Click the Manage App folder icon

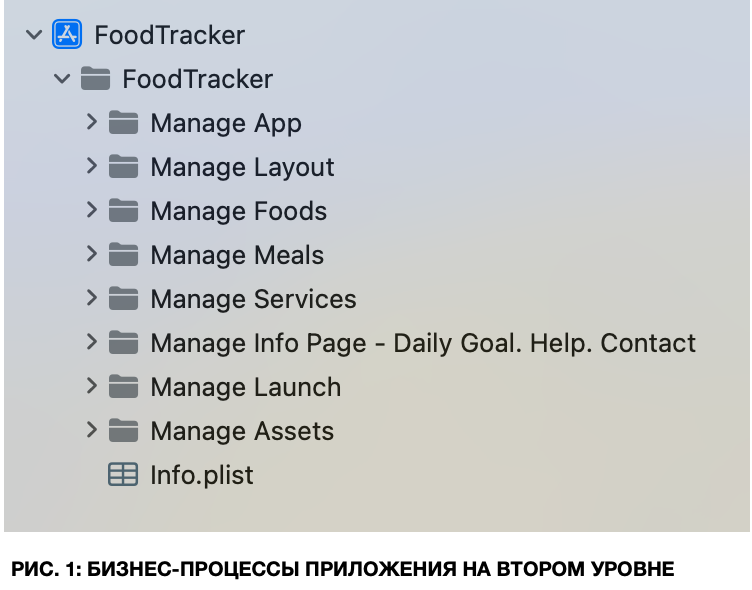[123, 123]
